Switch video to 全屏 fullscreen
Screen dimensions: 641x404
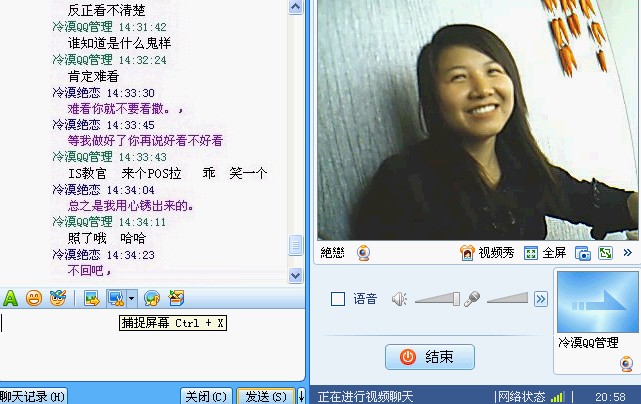point(545,253)
